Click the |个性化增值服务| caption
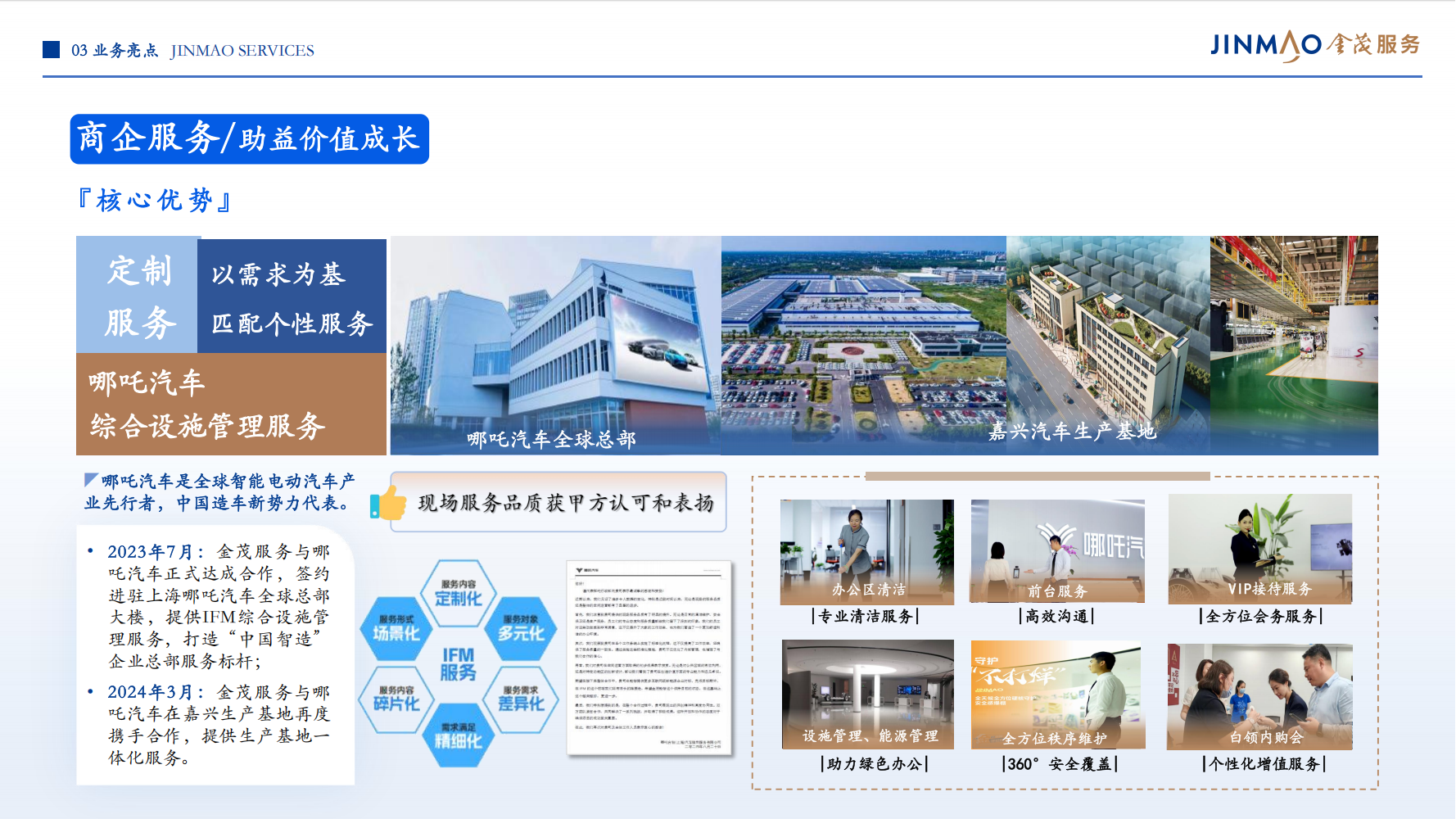 1264,763
